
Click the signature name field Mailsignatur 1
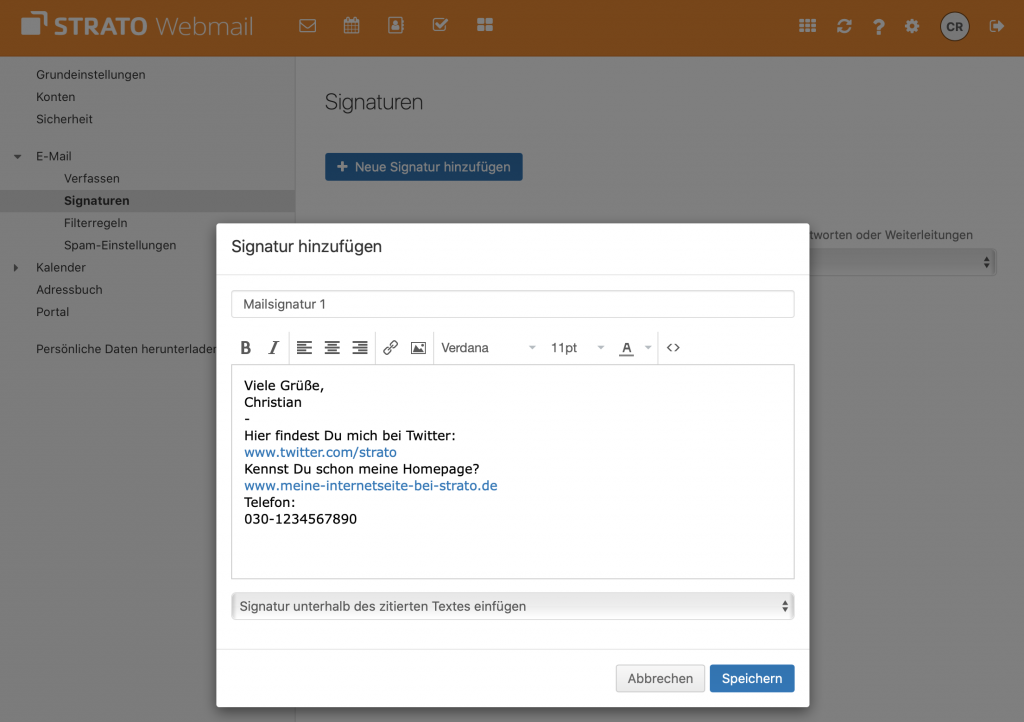tap(513, 304)
